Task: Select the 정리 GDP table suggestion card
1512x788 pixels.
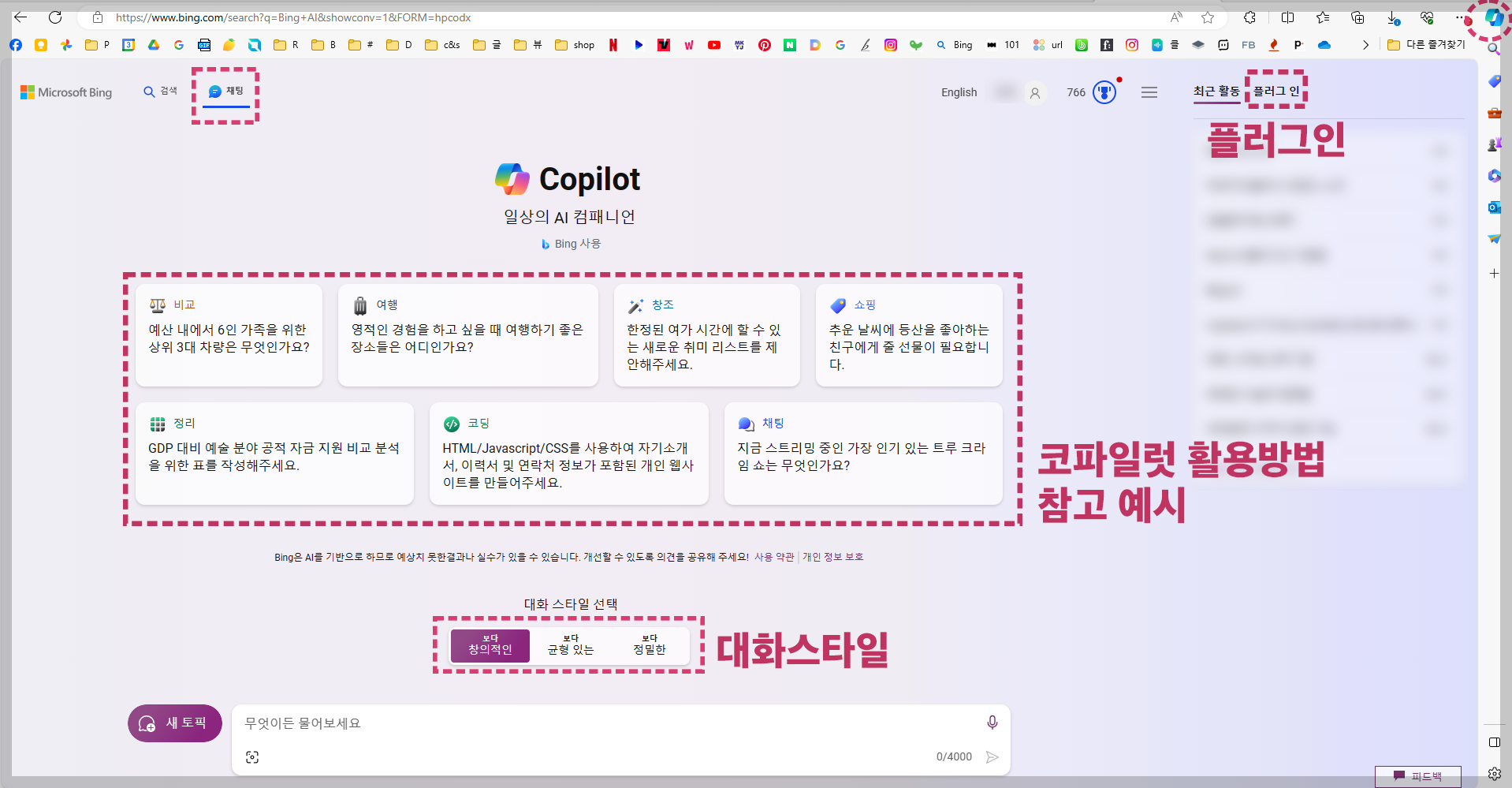Action: point(274,454)
